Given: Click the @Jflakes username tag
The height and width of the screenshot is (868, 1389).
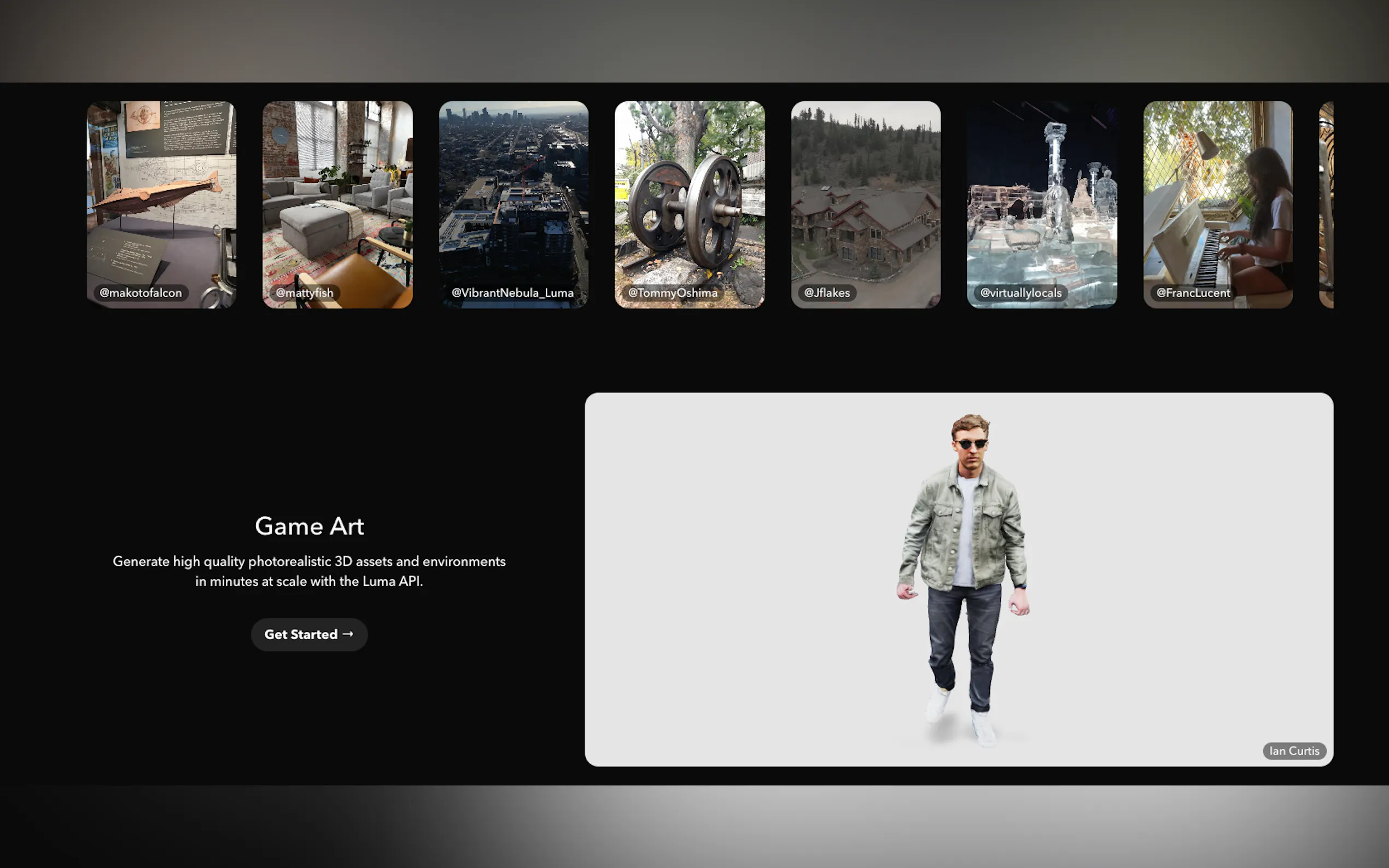Looking at the screenshot, I should pyautogui.click(x=826, y=293).
